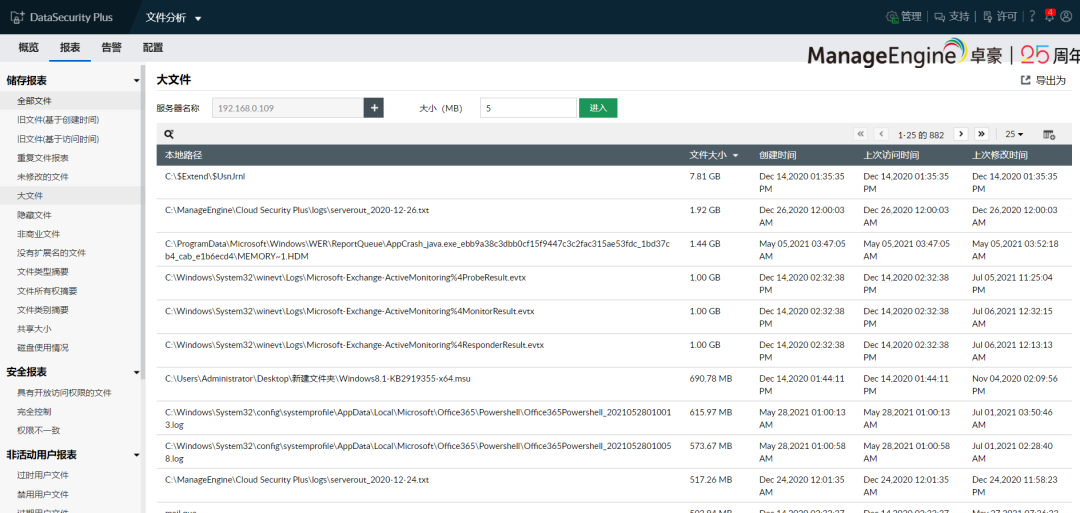Select 隐藏文件 in the sidebar
The height and width of the screenshot is (513, 1080).
coord(35,215)
